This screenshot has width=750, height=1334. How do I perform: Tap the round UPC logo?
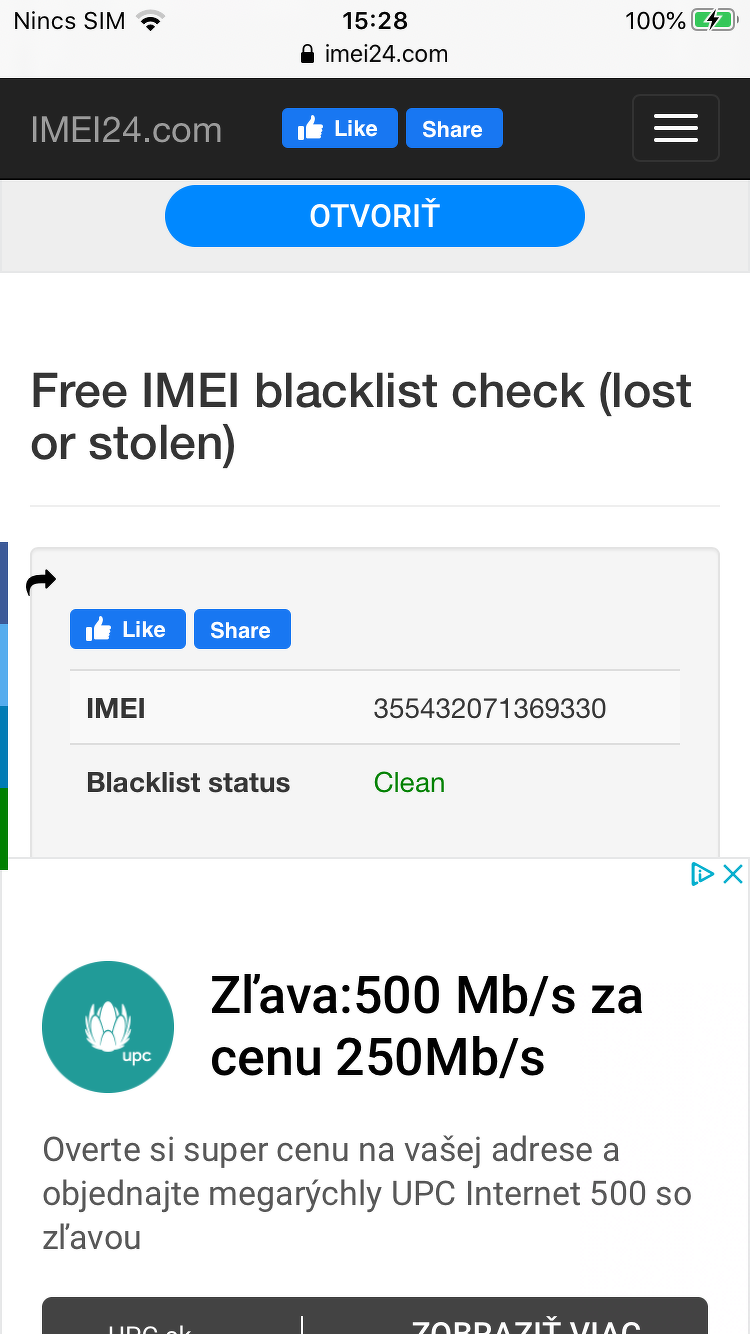pos(108,1027)
